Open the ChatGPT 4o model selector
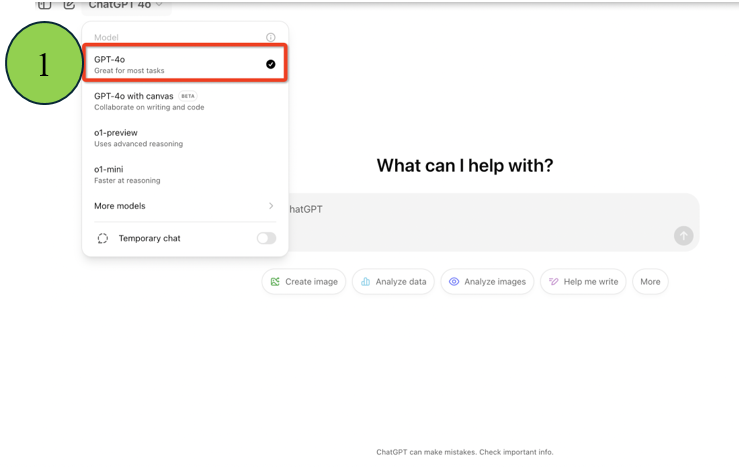This screenshot has height=467, width=739. point(125,5)
